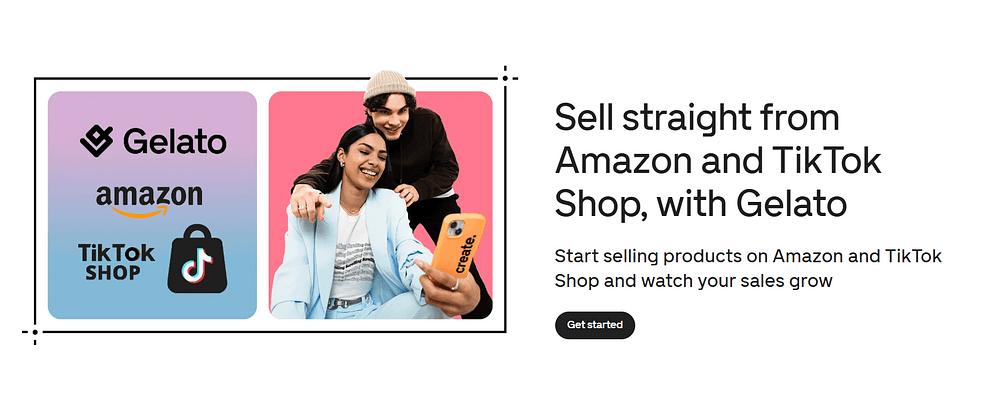This screenshot has width=1000, height=405.
Task: Click the Get started button
Action: click(x=594, y=325)
